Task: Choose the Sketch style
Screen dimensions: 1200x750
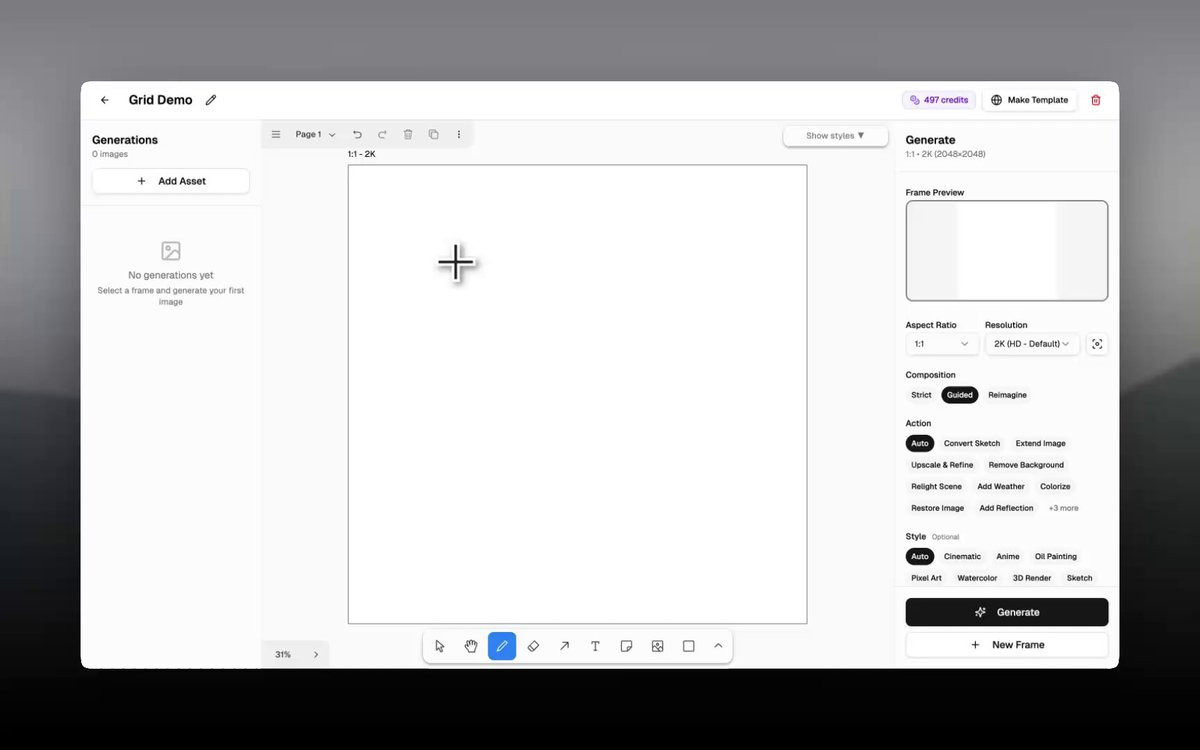Action: point(1079,578)
